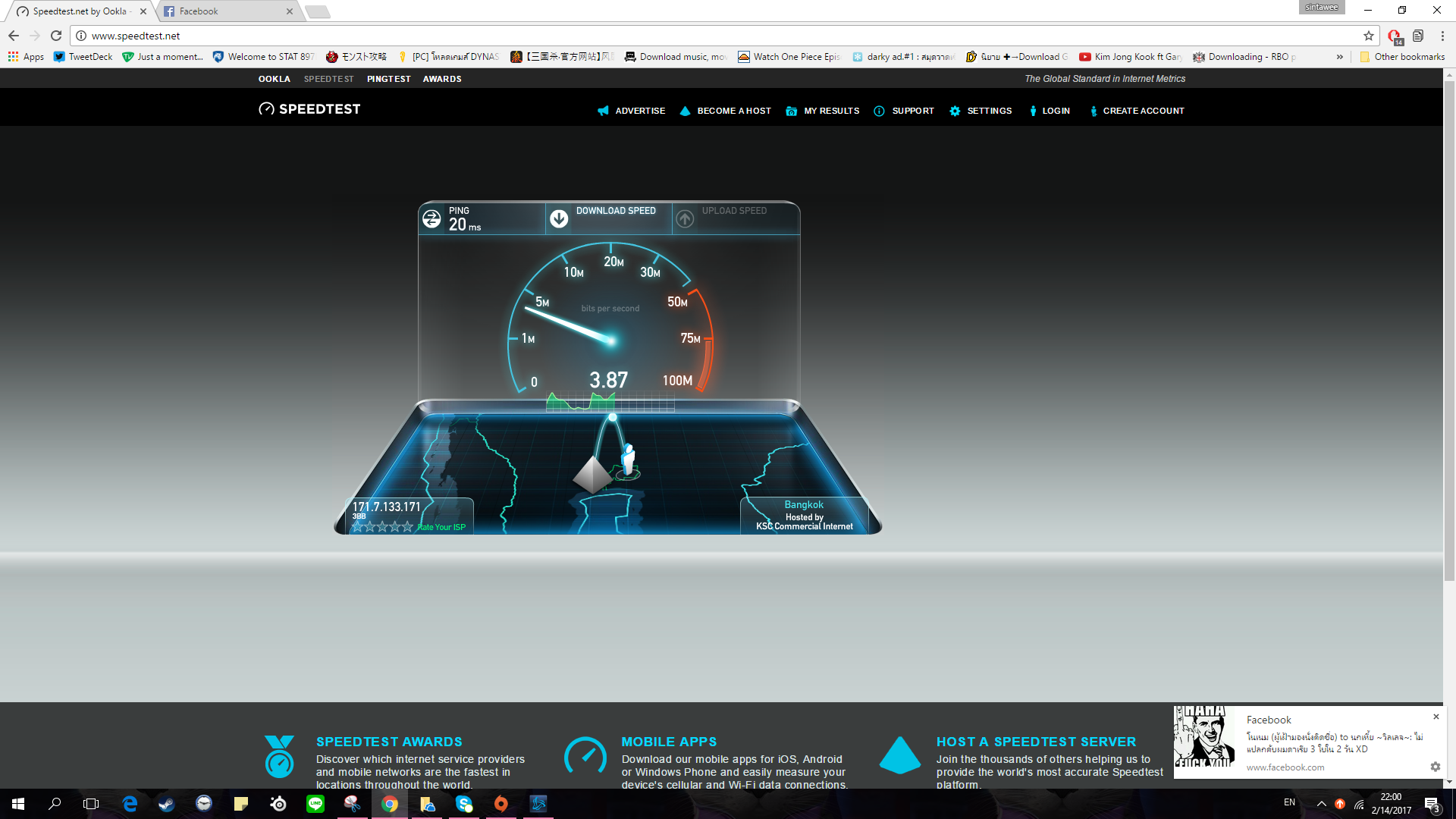Show hidden system tray icons
This screenshot has width=1456, height=819.
coord(1321,804)
